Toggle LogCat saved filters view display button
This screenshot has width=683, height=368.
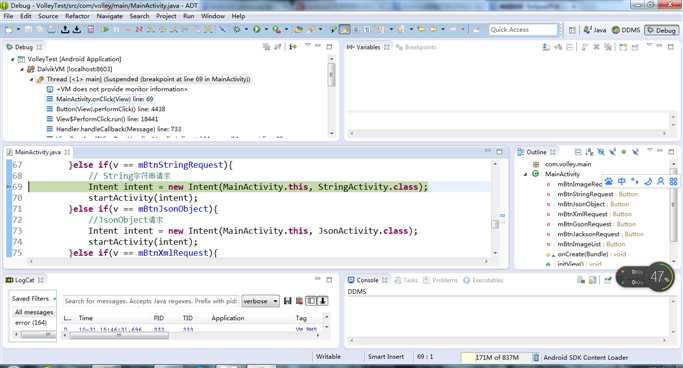point(311,301)
